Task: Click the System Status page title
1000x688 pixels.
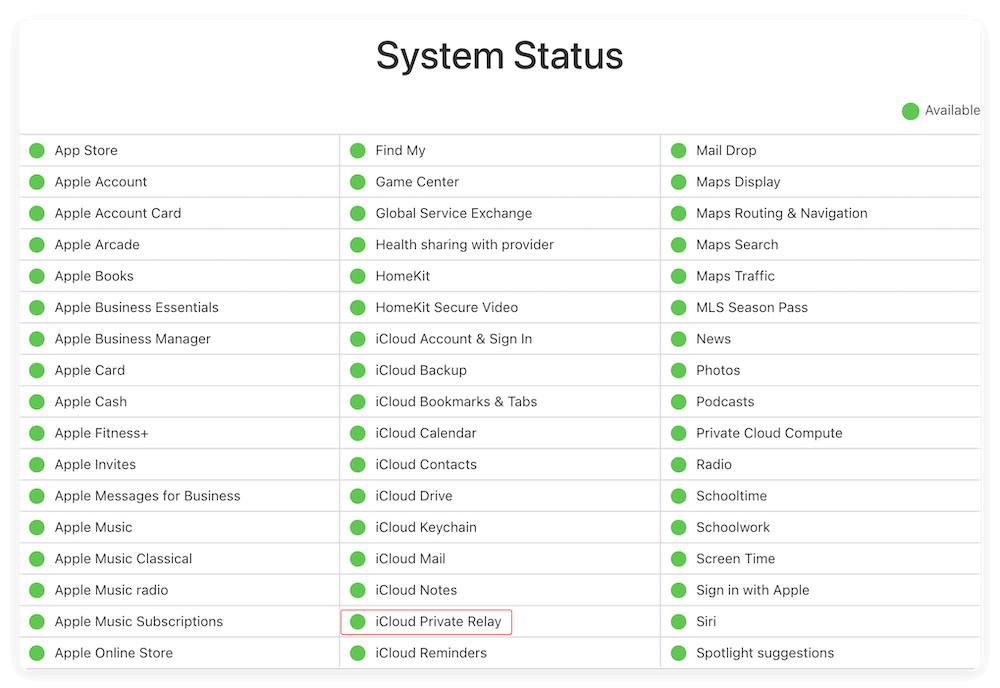Action: tap(500, 56)
